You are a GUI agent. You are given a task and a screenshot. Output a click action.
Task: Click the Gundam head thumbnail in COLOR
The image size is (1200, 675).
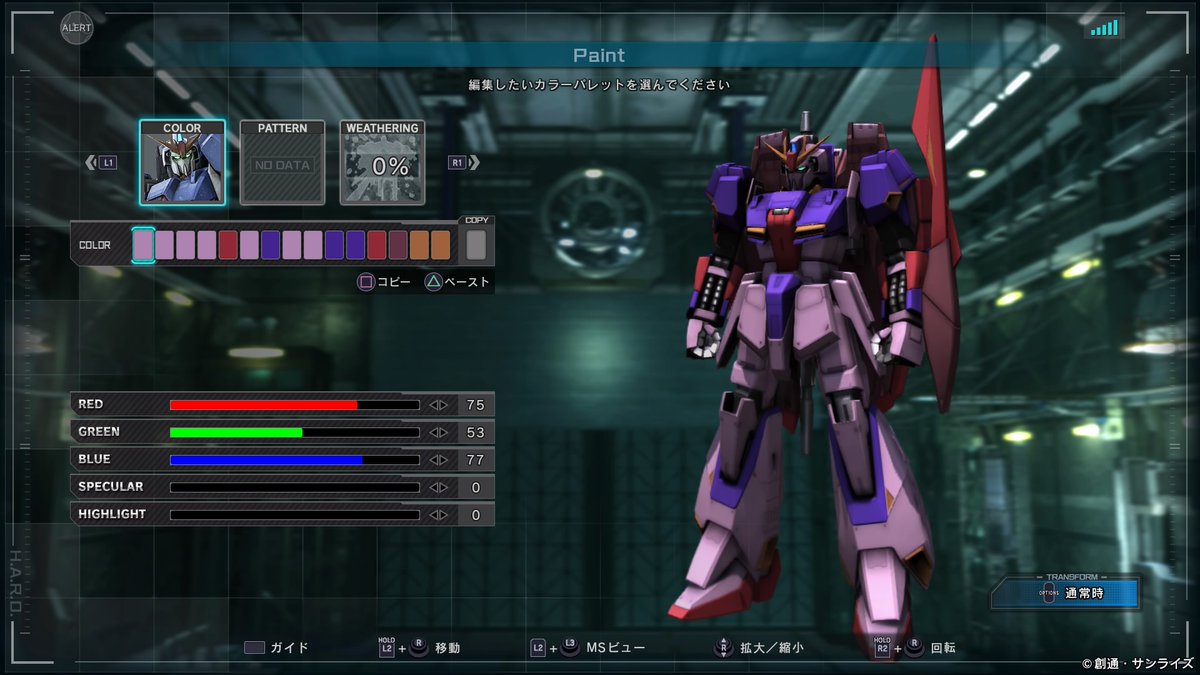click(182, 169)
